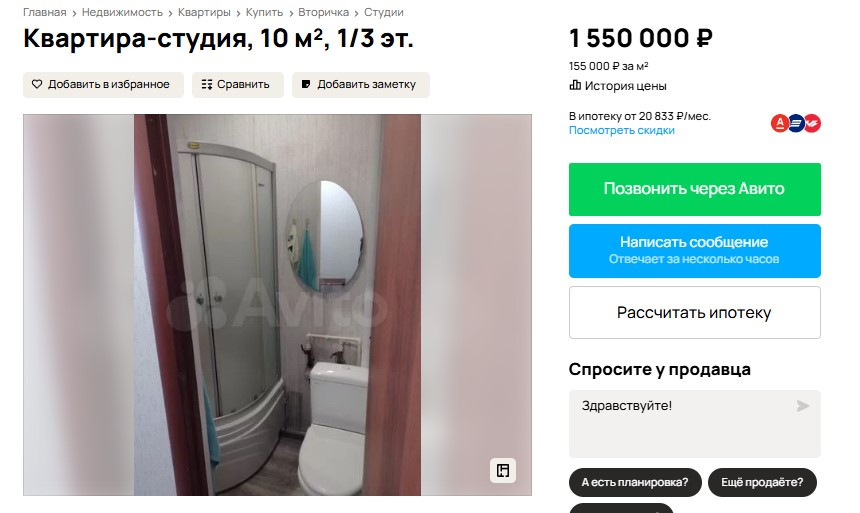Click the note icon in Добавить заметку
Screen dimensions: 860x513
(x=306, y=84)
